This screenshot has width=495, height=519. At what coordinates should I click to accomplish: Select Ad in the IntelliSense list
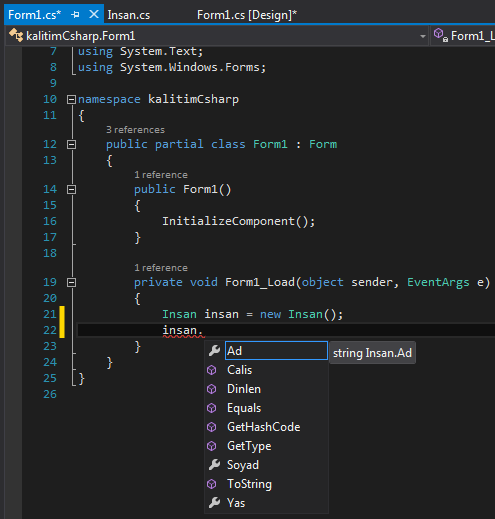(x=276, y=351)
